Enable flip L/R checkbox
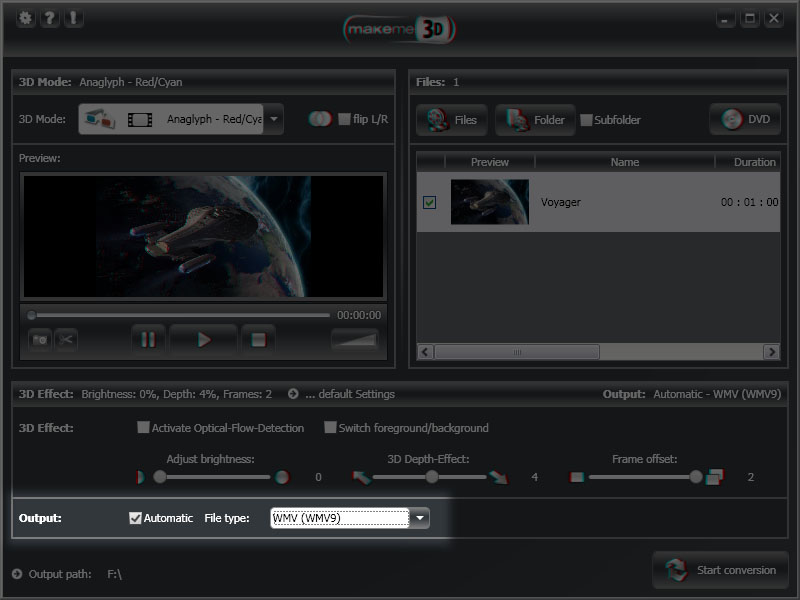This screenshot has height=600, width=800. click(x=344, y=119)
